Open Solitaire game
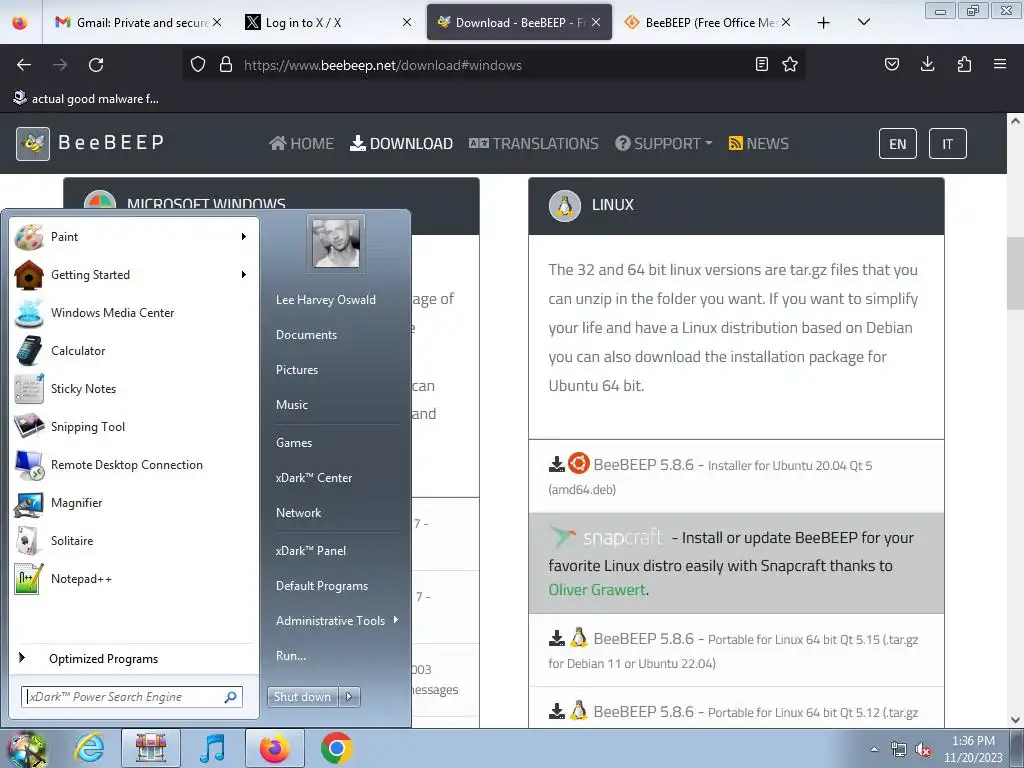The image size is (1024, 768). point(133,540)
